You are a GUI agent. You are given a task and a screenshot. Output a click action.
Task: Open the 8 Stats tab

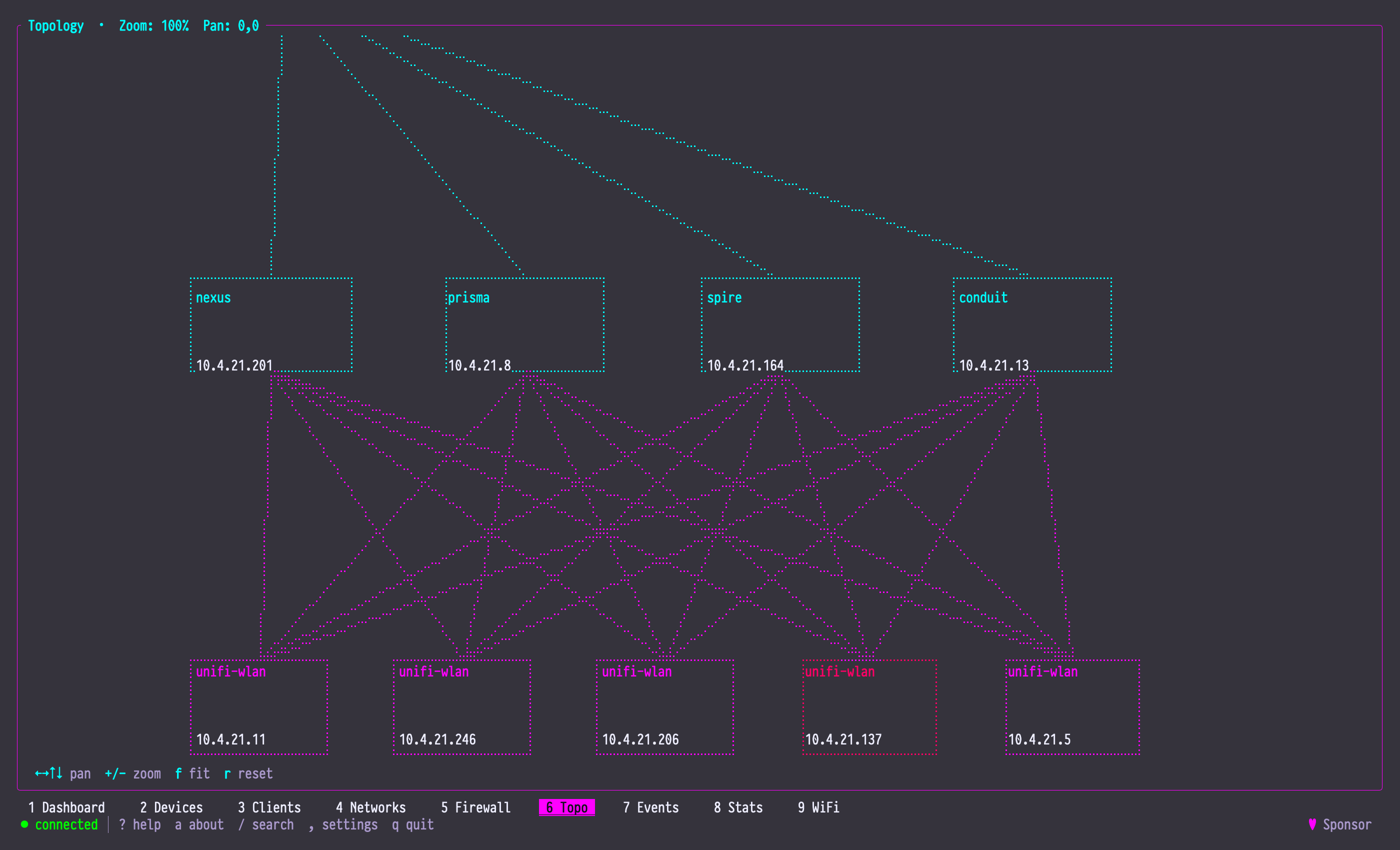point(738,807)
